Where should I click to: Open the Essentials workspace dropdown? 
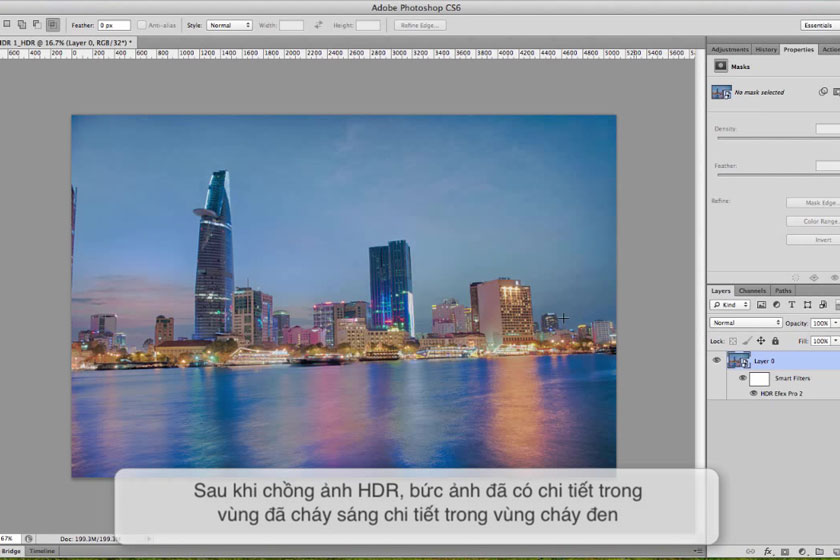pos(820,25)
